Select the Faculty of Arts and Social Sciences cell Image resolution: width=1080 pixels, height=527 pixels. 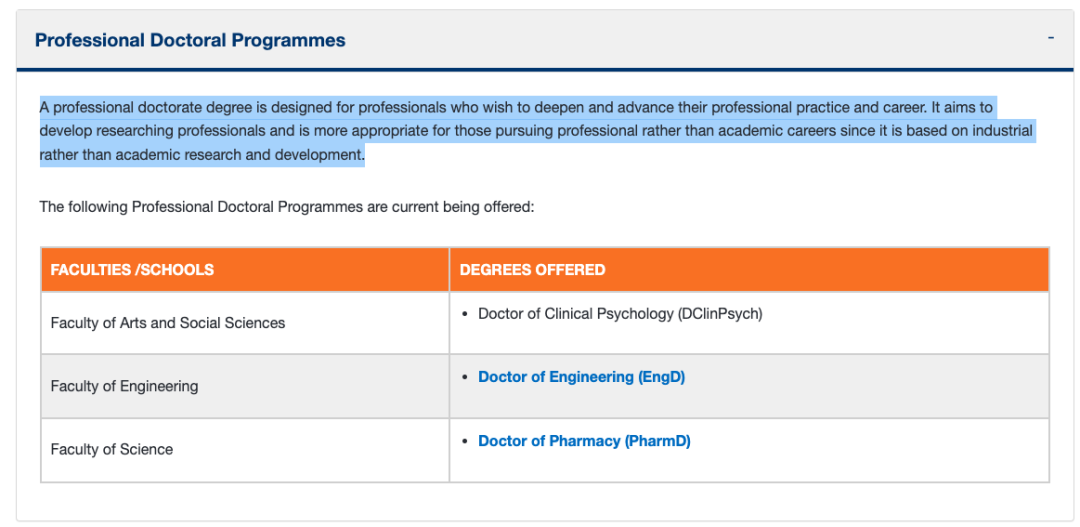coord(245,322)
